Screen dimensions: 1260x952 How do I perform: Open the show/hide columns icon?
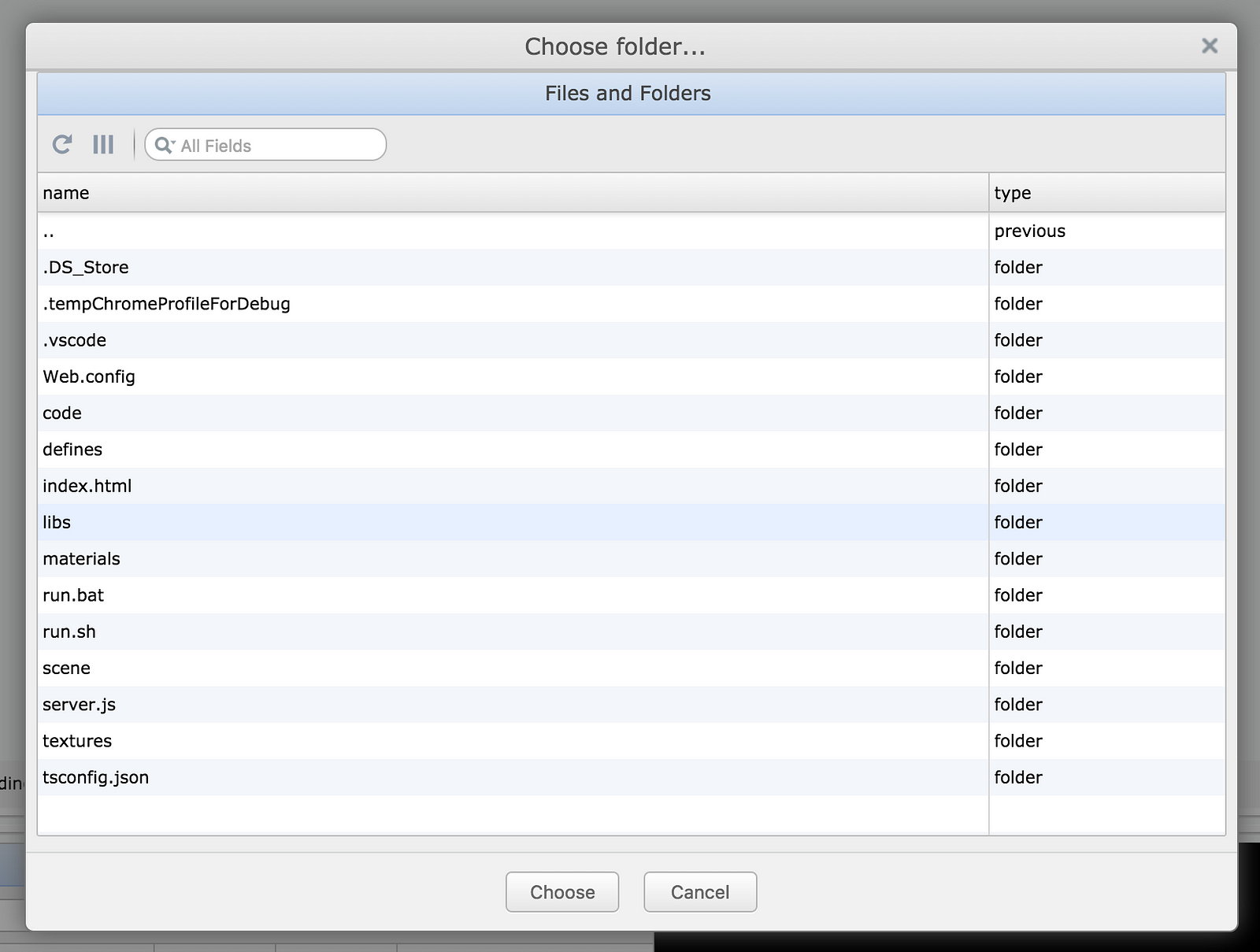(x=103, y=144)
